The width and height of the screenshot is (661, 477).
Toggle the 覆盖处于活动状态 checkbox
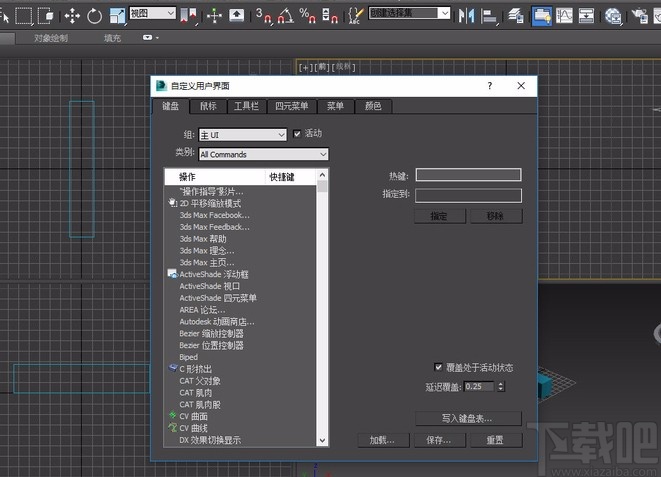point(438,367)
